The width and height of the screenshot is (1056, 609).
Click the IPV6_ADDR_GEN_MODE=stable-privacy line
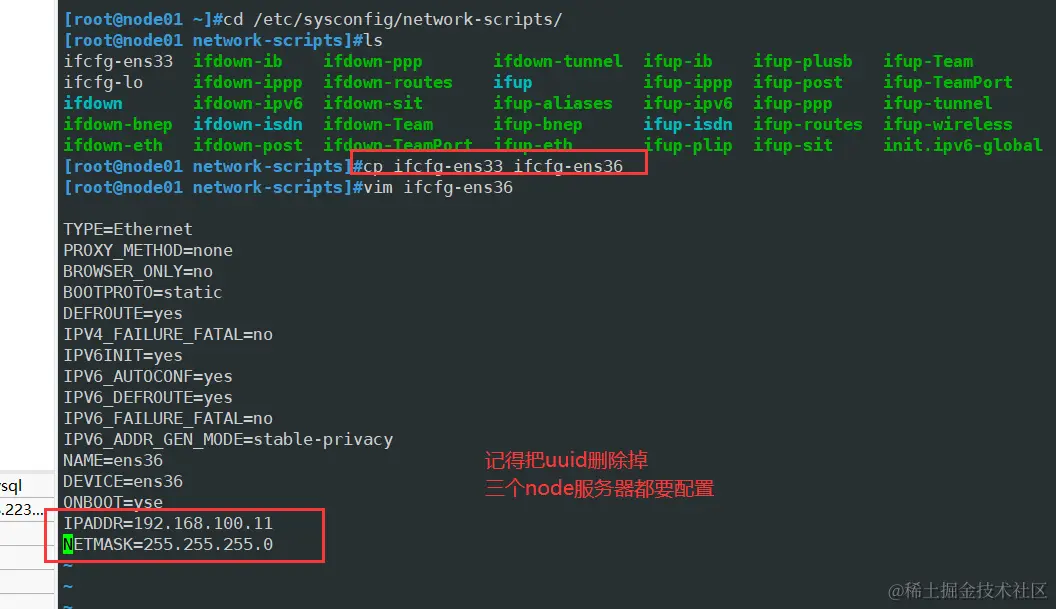click(x=228, y=439)
